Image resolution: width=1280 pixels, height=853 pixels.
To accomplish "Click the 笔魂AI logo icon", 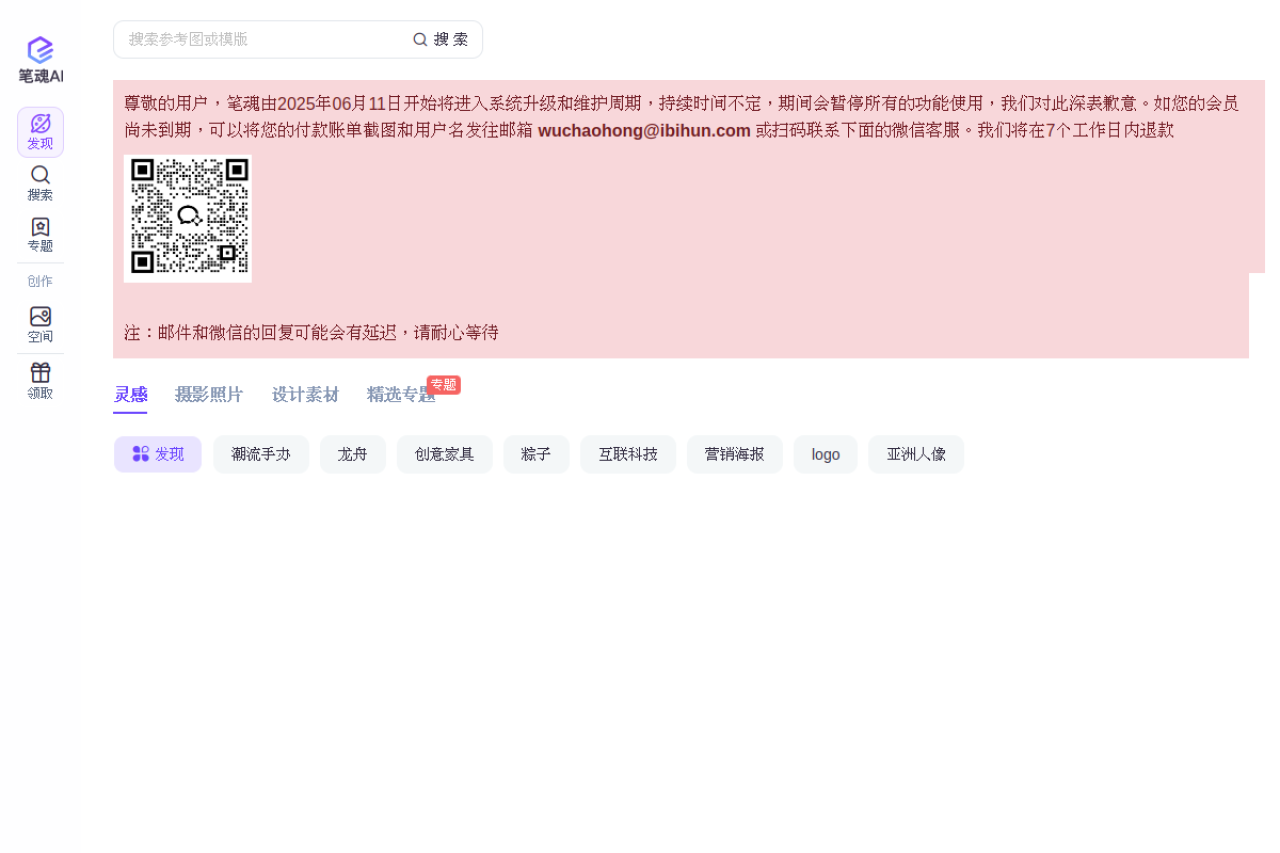I will [40, 50].
